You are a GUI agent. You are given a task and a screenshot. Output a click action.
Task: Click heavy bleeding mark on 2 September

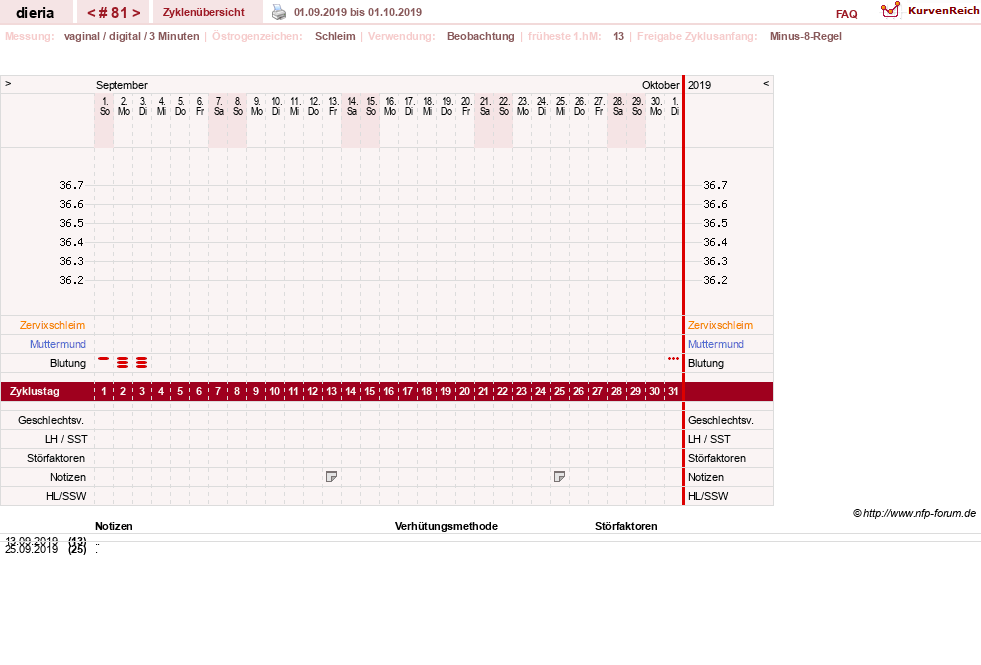(123, 363)
